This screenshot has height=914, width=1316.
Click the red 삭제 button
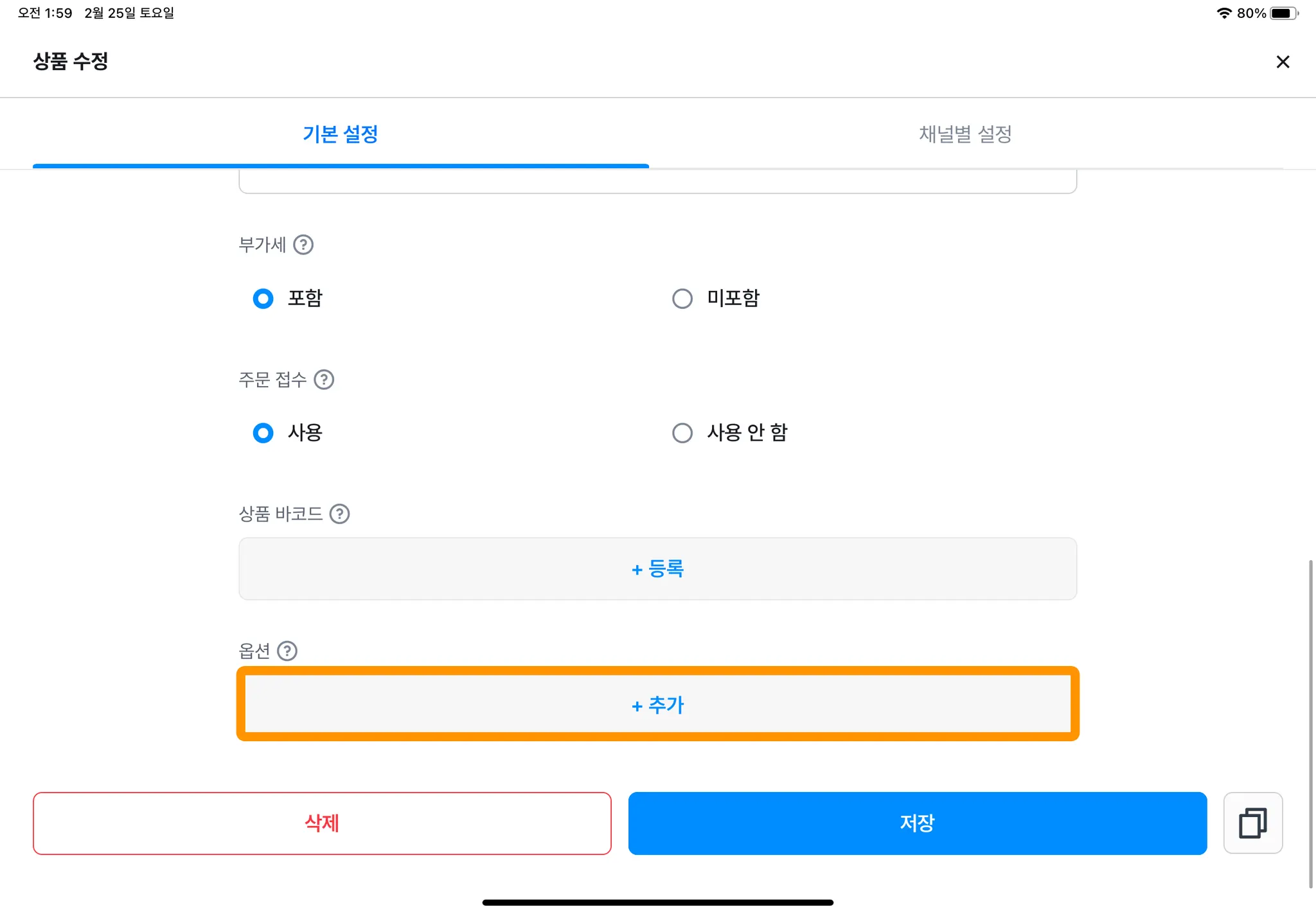tap(322, 823)
